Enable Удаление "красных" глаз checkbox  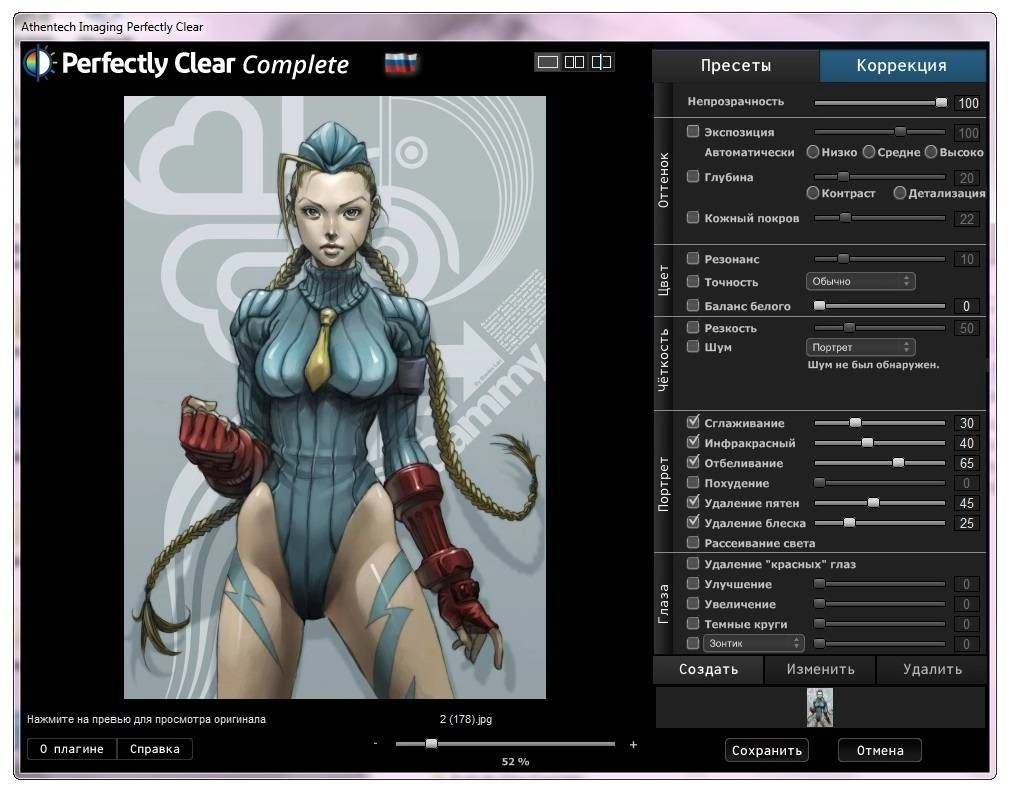[693, 563]
